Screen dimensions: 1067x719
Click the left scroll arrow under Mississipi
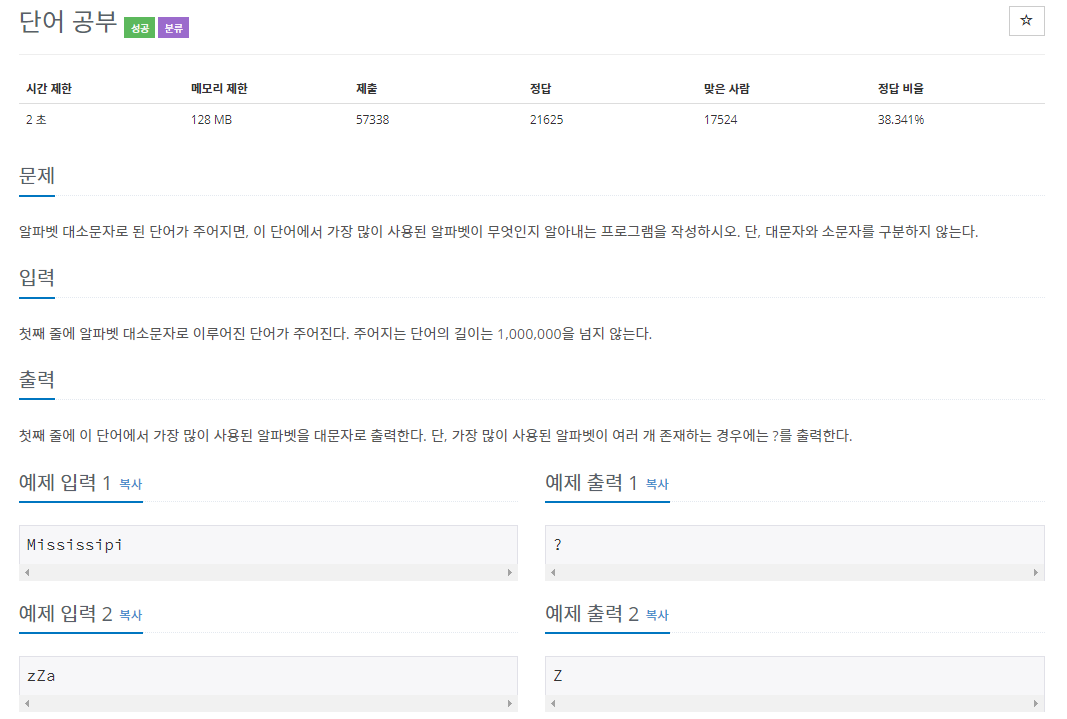point(27,573)
